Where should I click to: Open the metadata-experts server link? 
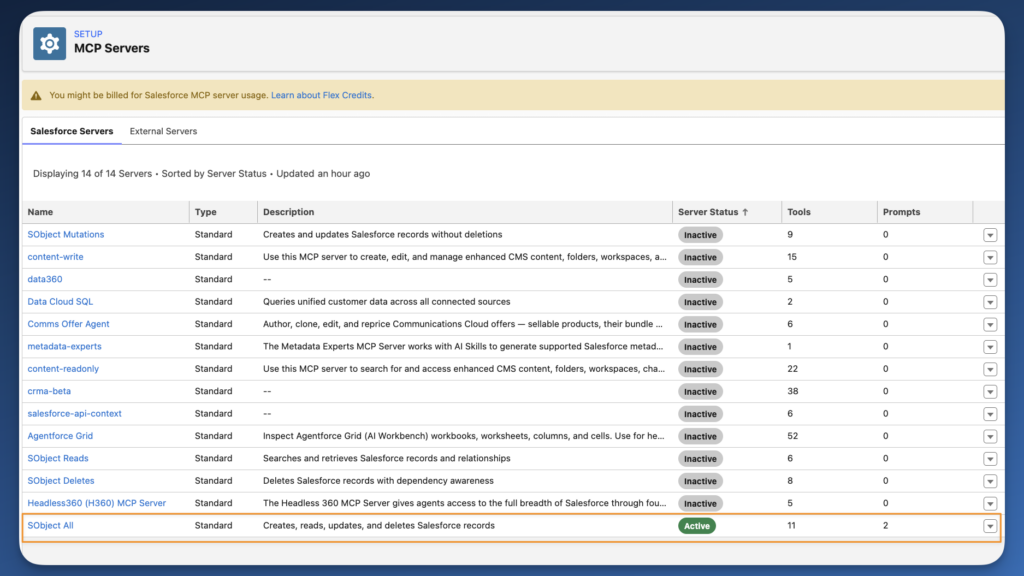point(65,346)
